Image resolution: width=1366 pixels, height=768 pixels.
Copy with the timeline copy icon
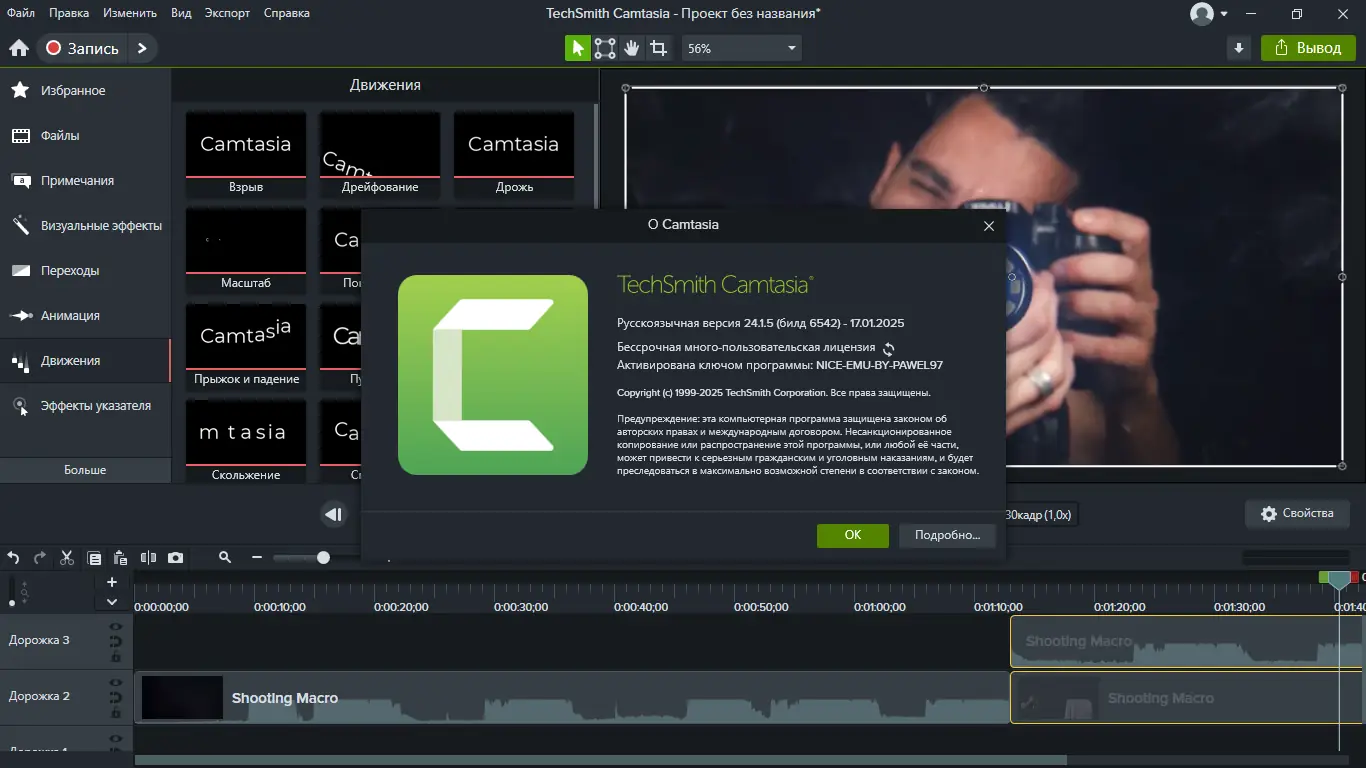(94, 558)
